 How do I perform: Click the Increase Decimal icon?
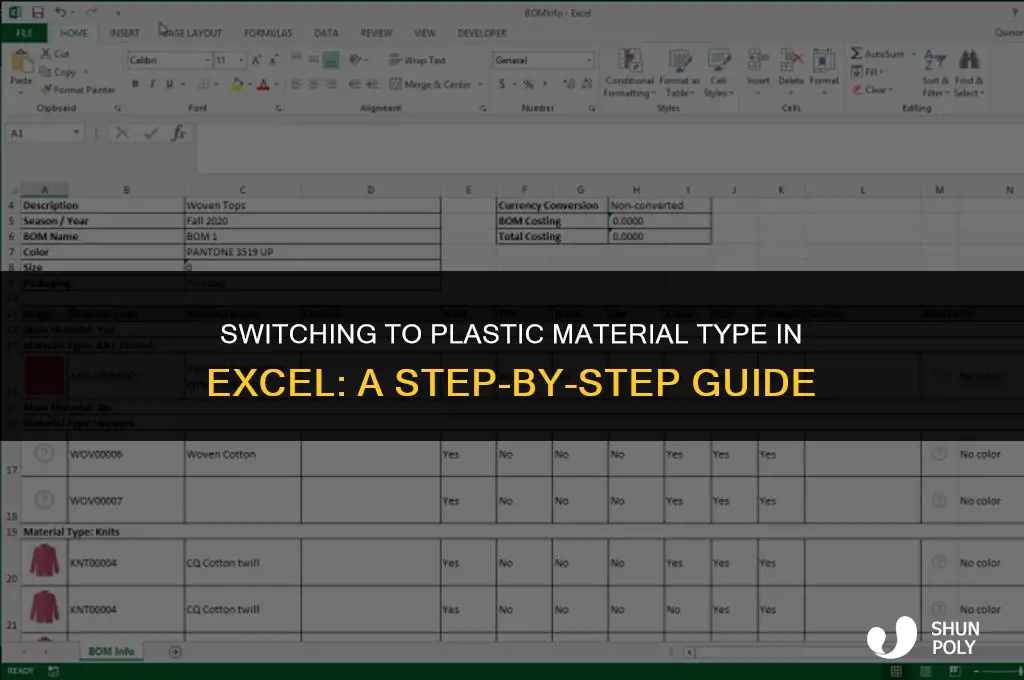tap(568, 84)
